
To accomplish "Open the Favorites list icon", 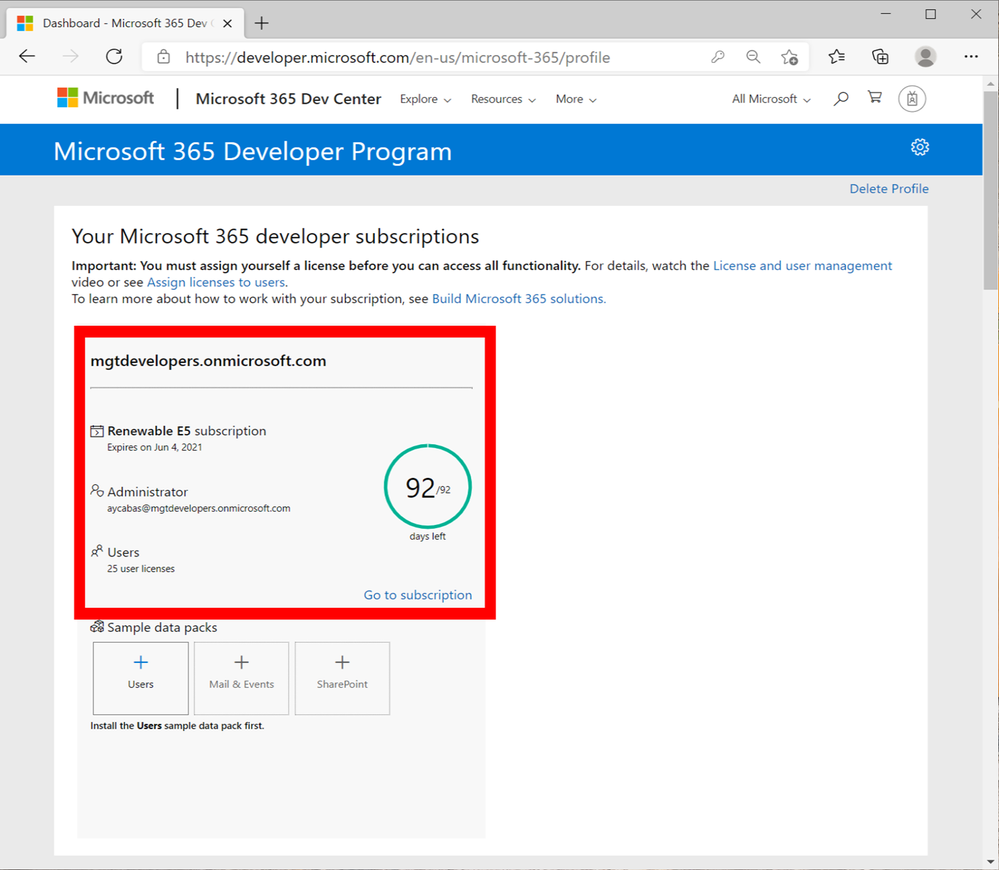I will (x=837, y=57).
